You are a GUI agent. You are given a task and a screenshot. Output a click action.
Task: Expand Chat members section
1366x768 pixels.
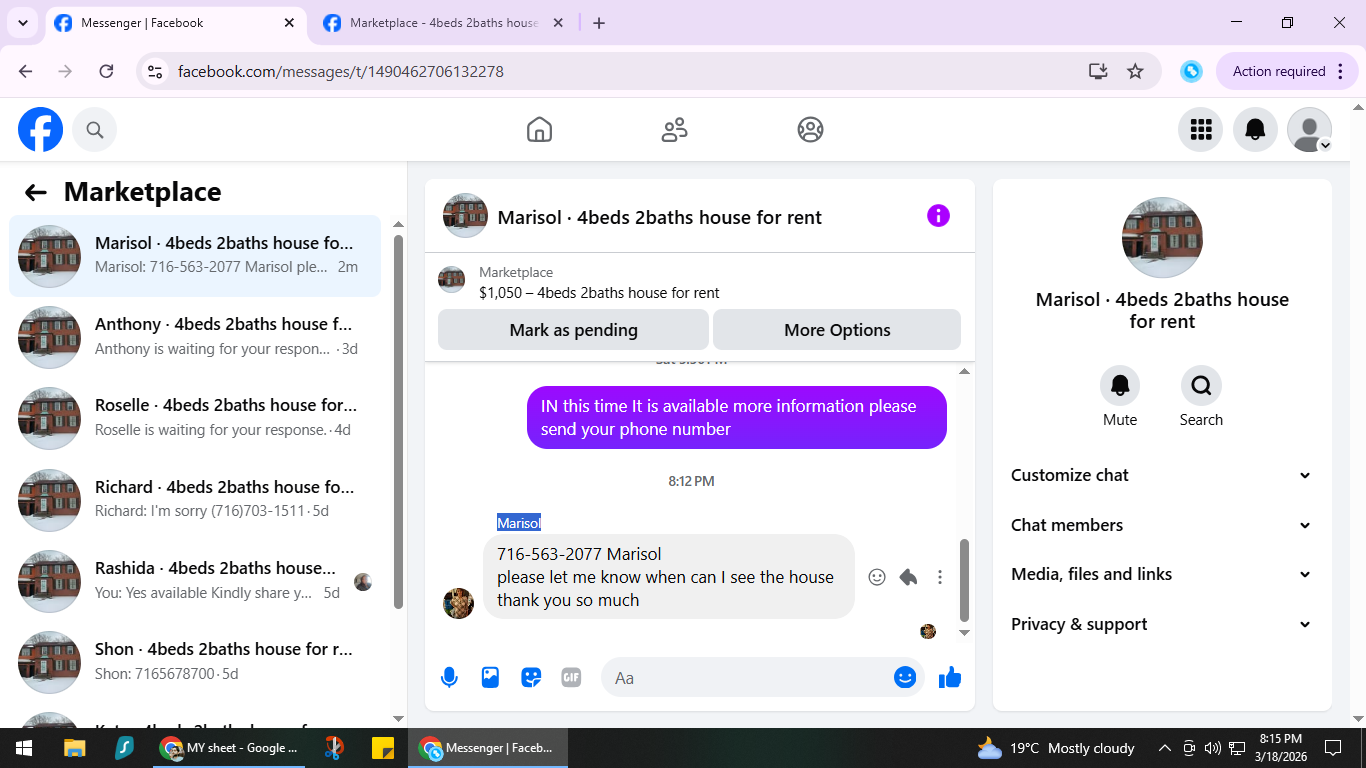pyautogui.click(x=1161, y=525)
